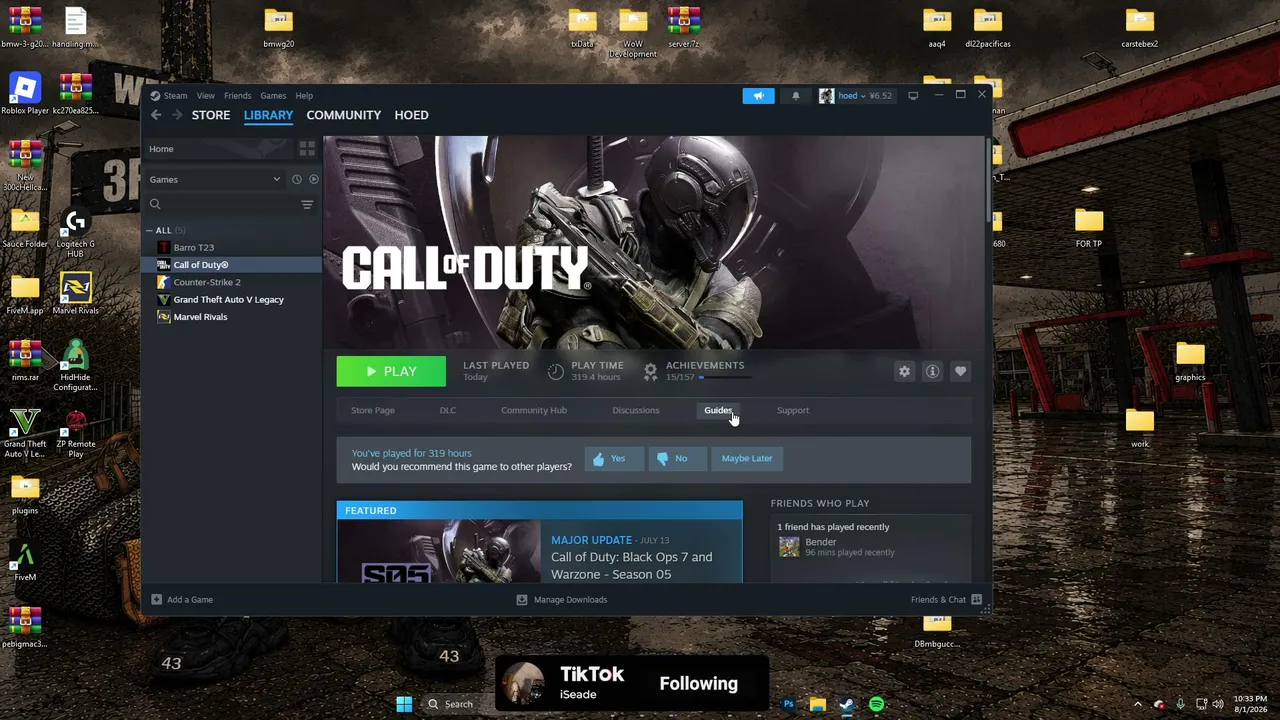Open the Store Page link
Viewport: 1280px width, 720px height.
(x=373, y=410)
